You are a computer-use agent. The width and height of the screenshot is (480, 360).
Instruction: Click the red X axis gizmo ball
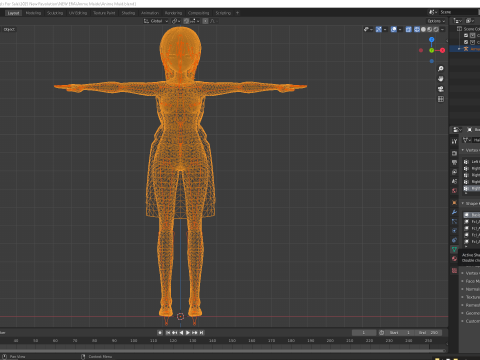pyautogui.click(x=442, y=50)
